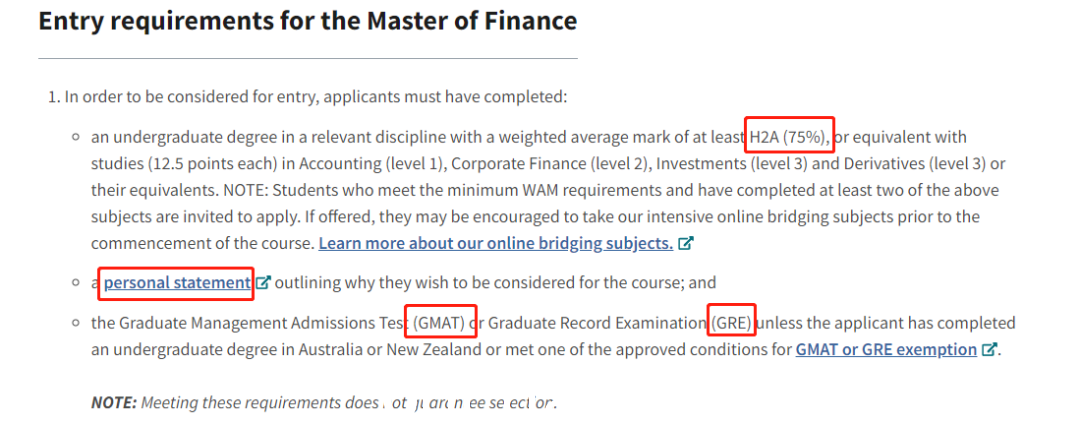Click the first bullet marker about undergraduate degree
The width and height of the screenshot is (1080, 425).
click(76, 137)
